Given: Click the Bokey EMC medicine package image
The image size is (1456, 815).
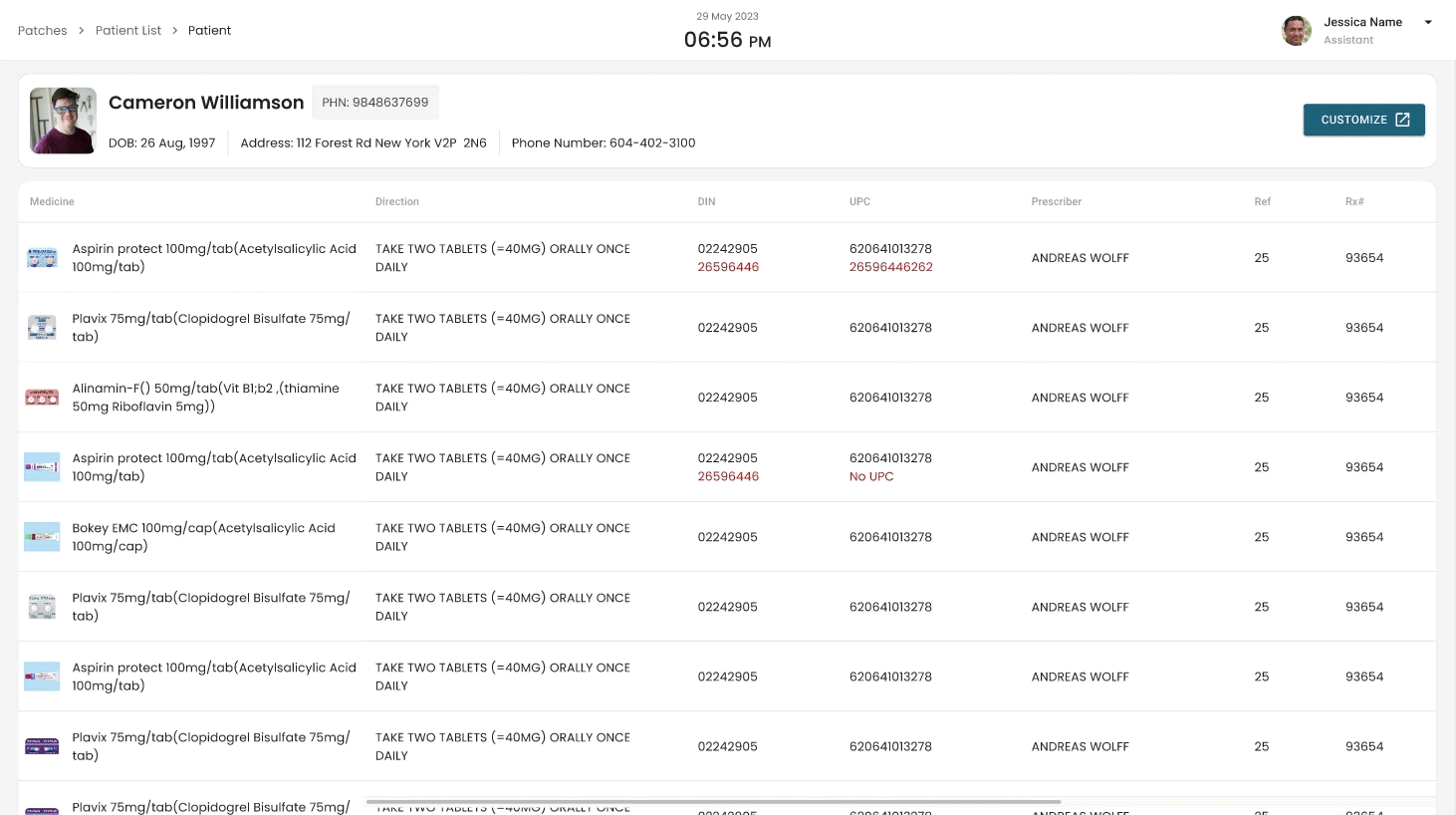Looking at the screenshot, I should click(x=42, y=537).
